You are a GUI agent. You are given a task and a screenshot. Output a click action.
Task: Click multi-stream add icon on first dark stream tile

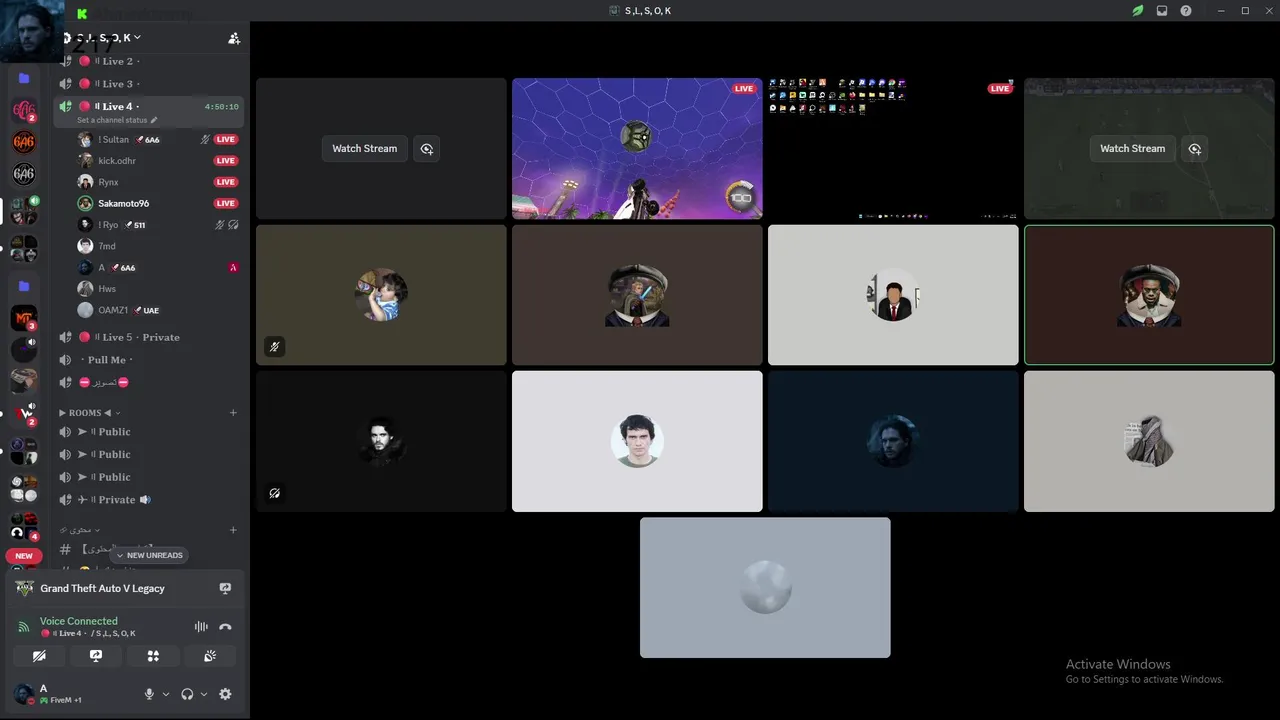(x=427, y=148)
